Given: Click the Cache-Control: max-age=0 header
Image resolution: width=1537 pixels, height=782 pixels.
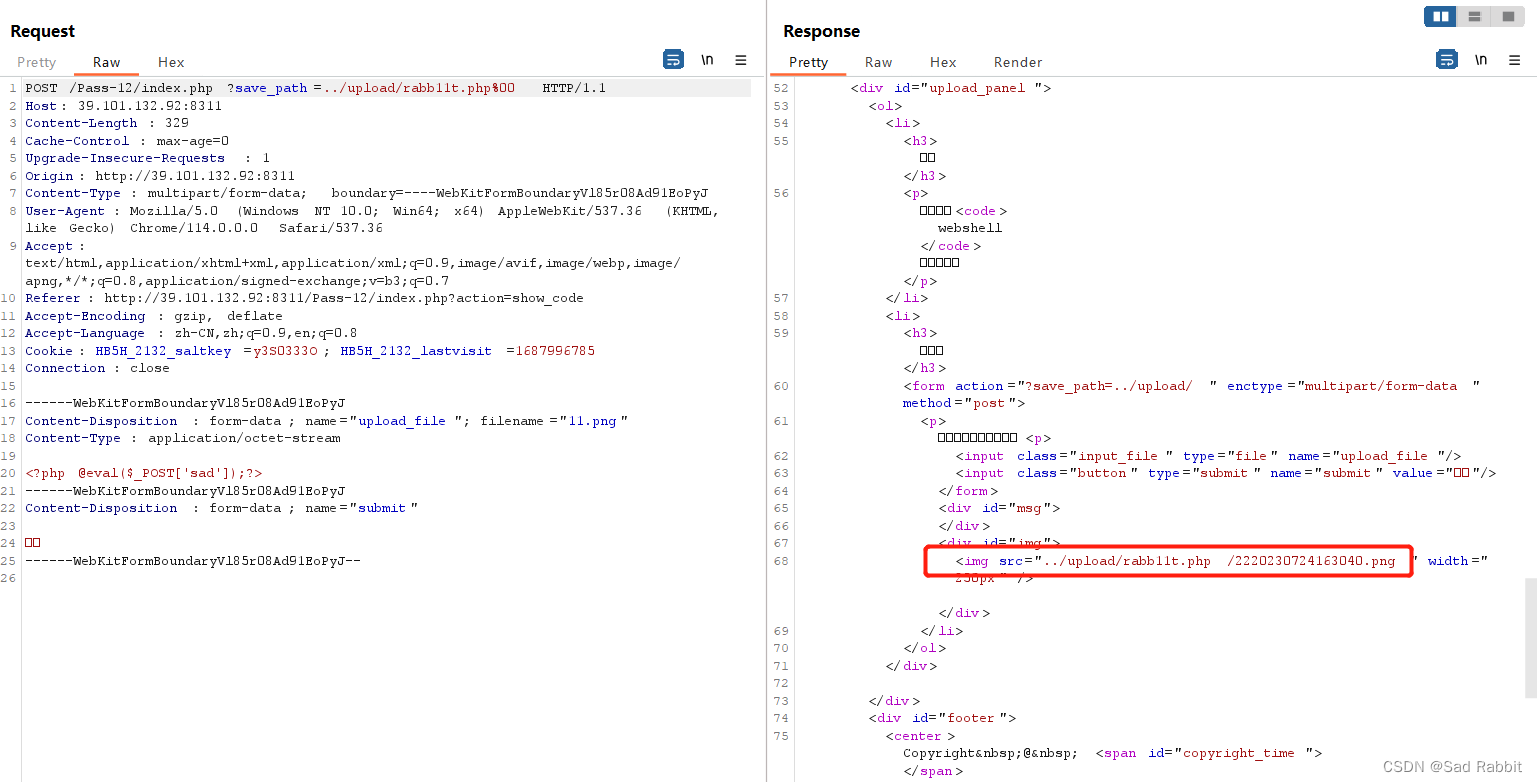Looking at the screenshot, I should [127, 141].
